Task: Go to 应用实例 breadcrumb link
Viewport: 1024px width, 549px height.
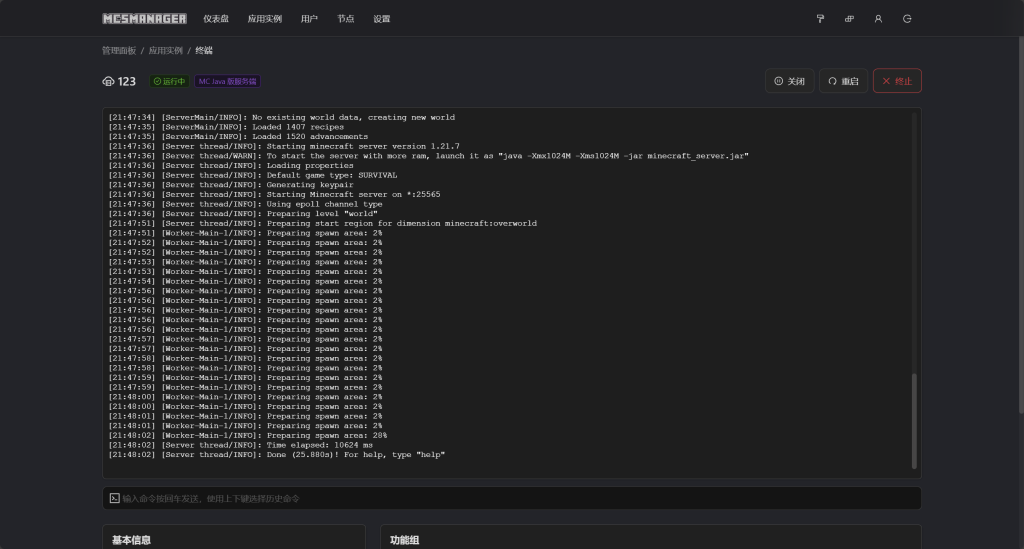Action: [x=165, y=50]
